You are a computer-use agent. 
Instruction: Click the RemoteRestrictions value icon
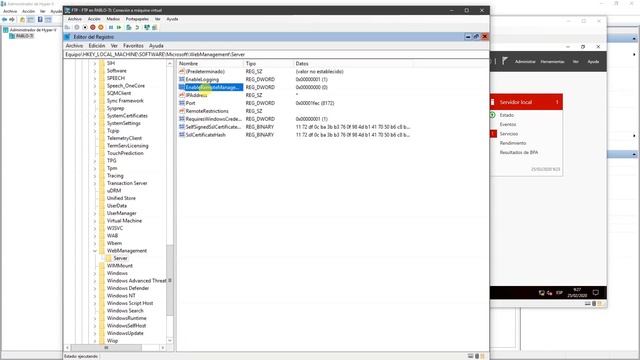182,111
